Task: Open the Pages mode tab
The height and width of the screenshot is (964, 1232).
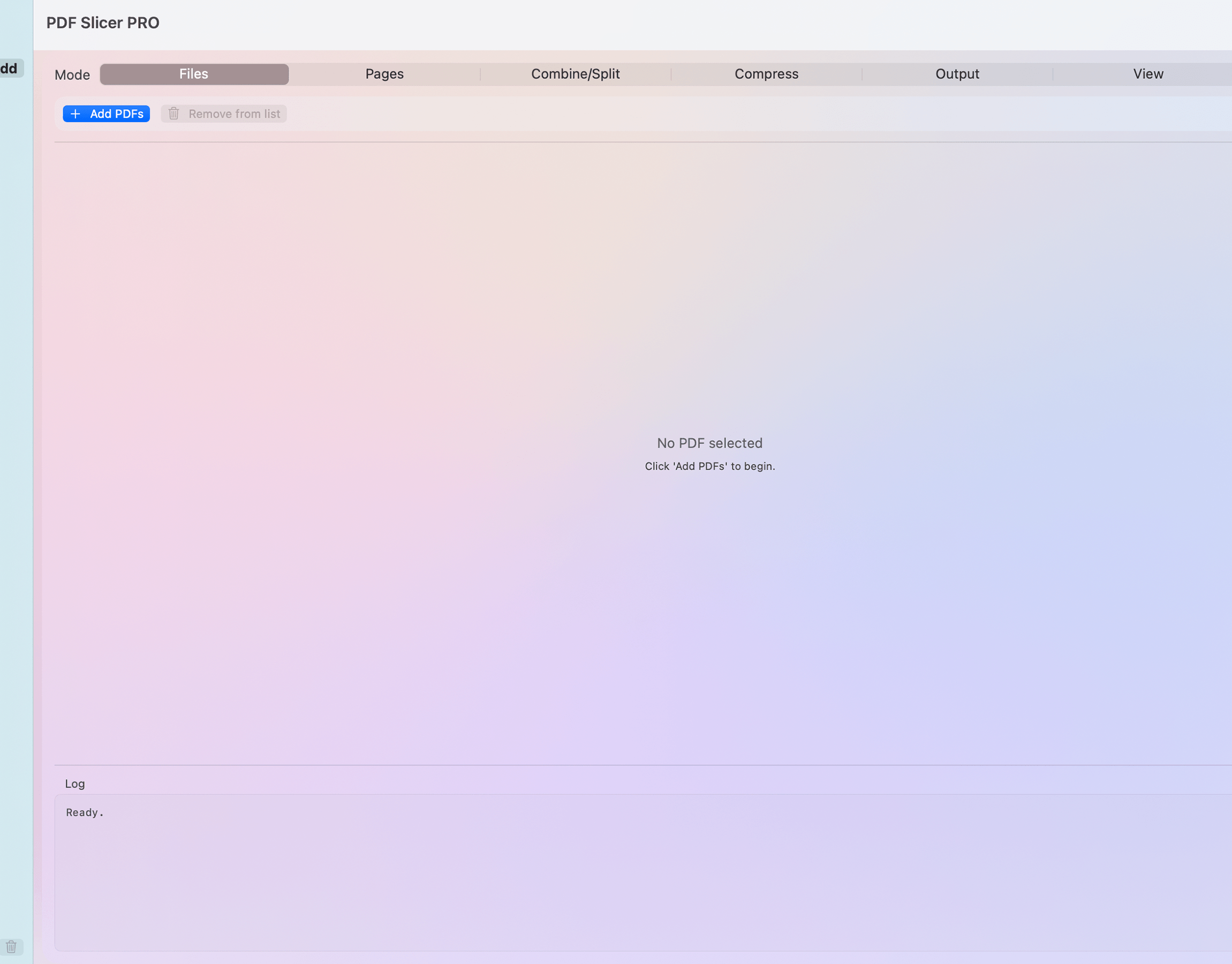Action: pos(385,74)
